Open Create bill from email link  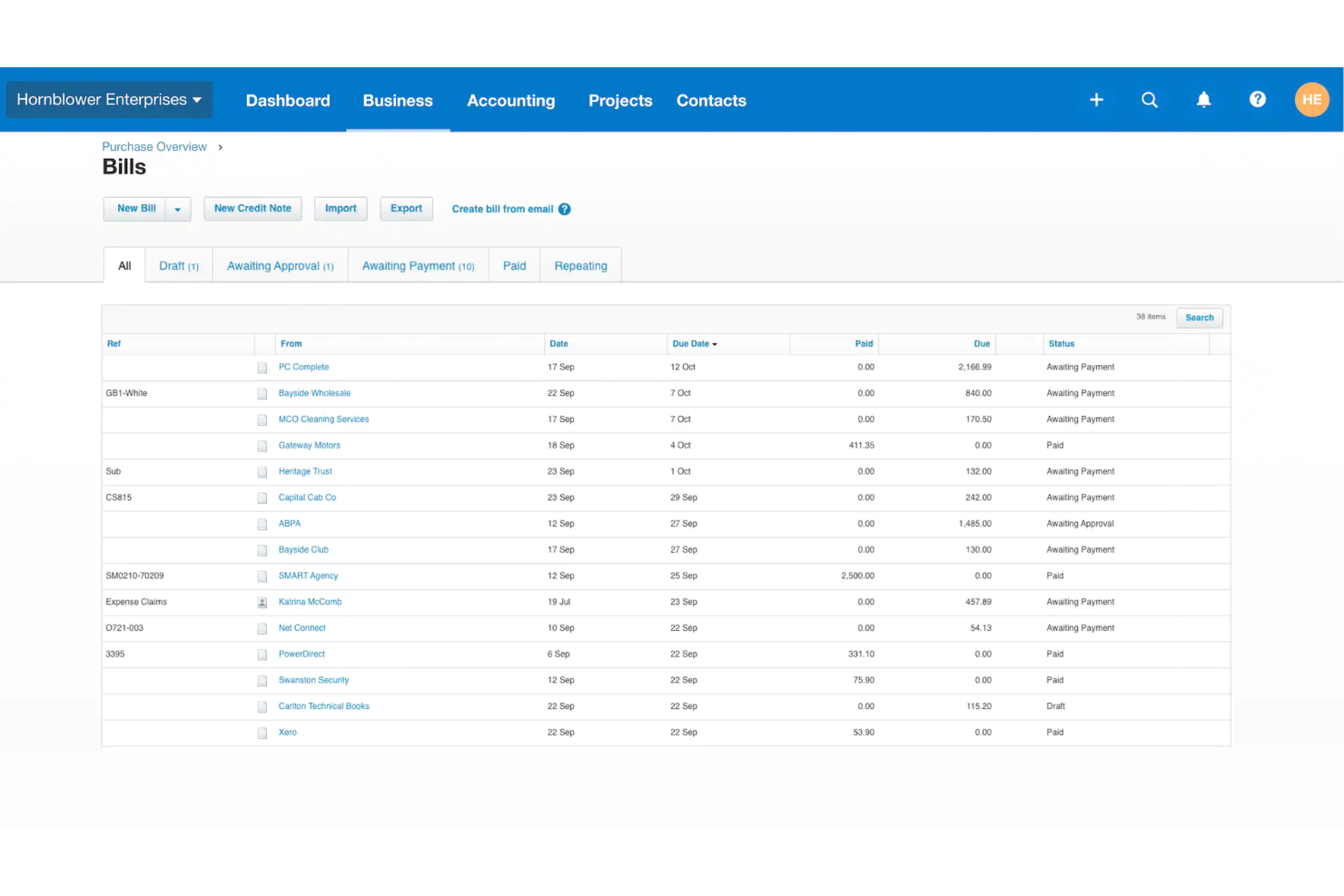tap(502, 209)
